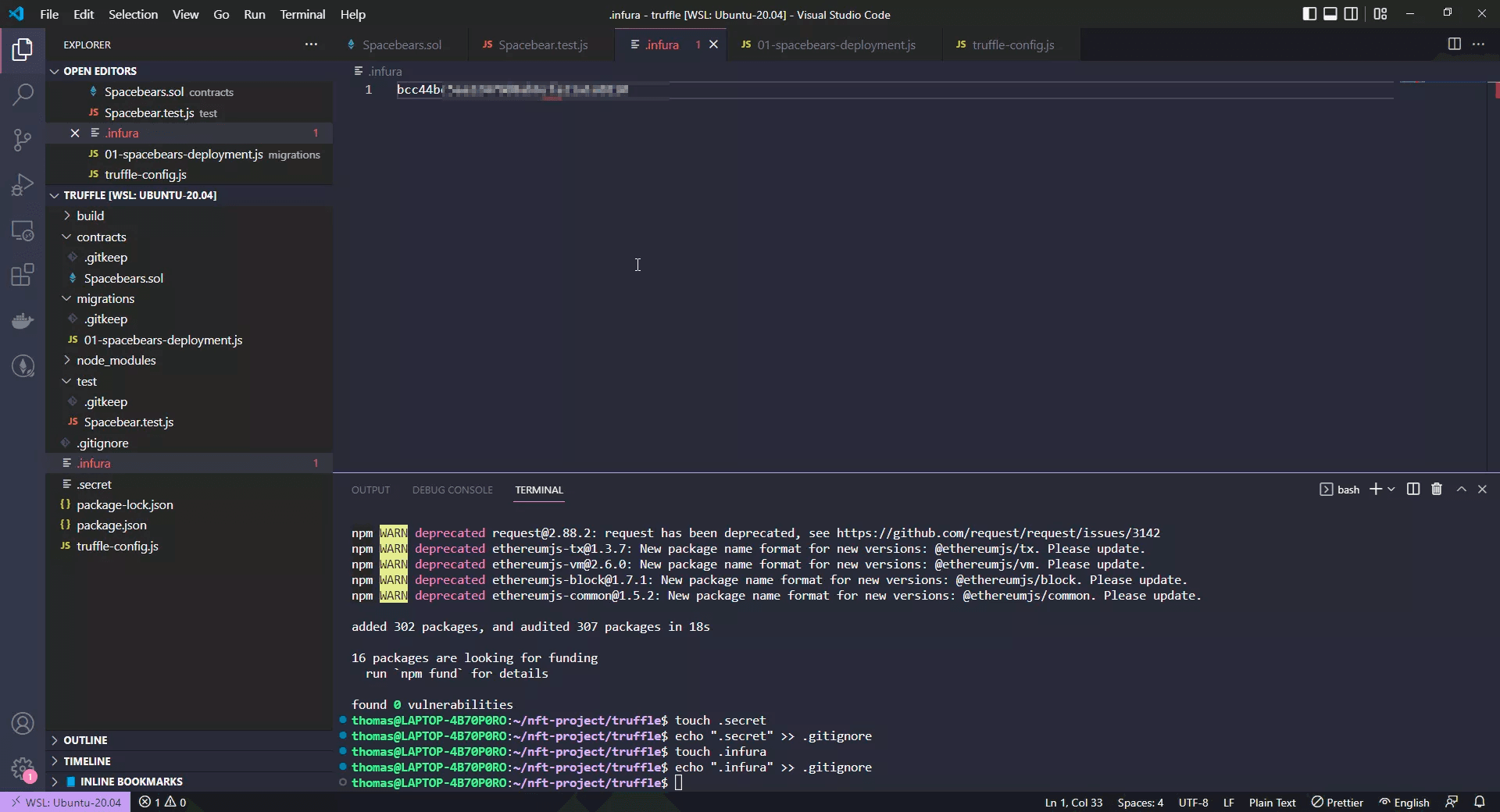Open the File menu
Image resolution: width=1500 pixels, height=812 pixels.
coord(48,14)
